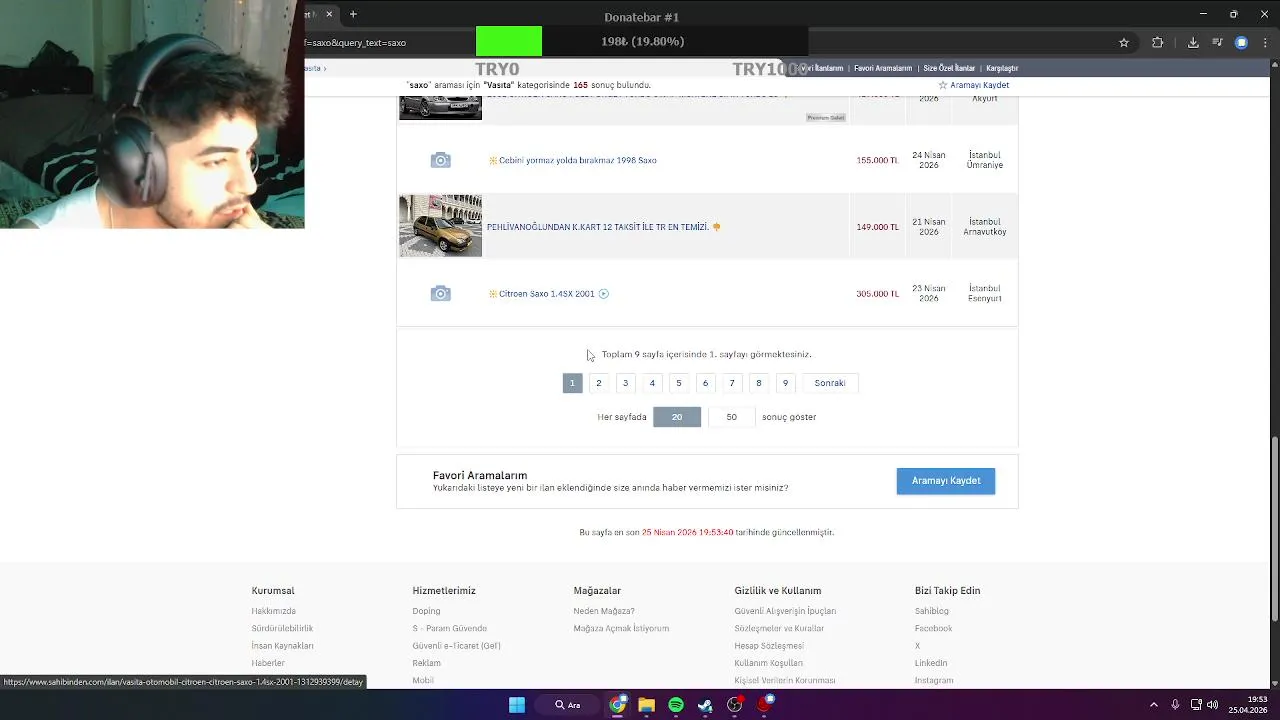Go to results page 5
Viewport: 1280px width, 720px height.
point(678,383)
